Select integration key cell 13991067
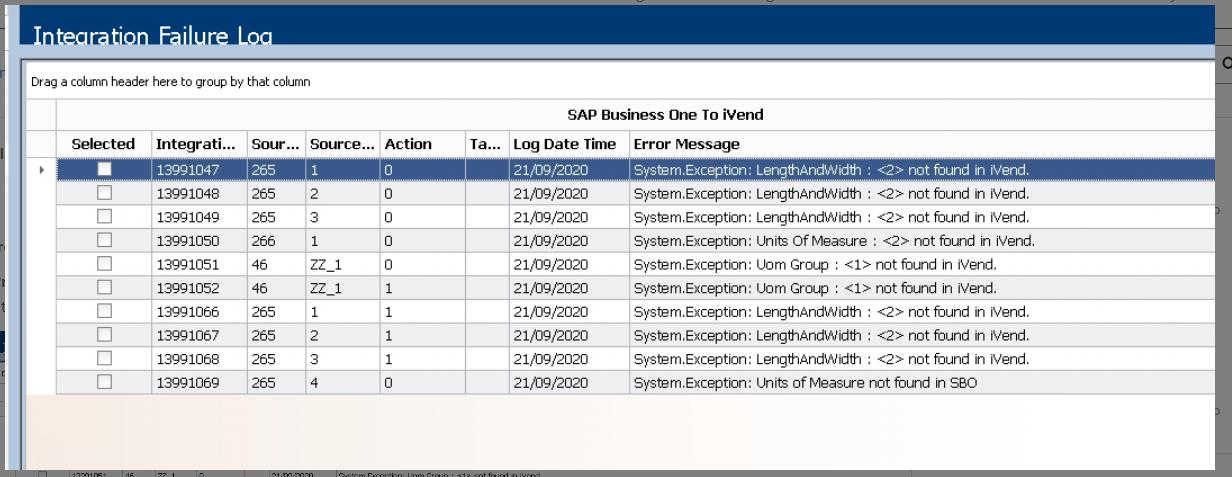The height and width of the screenshot is (477, 1232). 200,335
